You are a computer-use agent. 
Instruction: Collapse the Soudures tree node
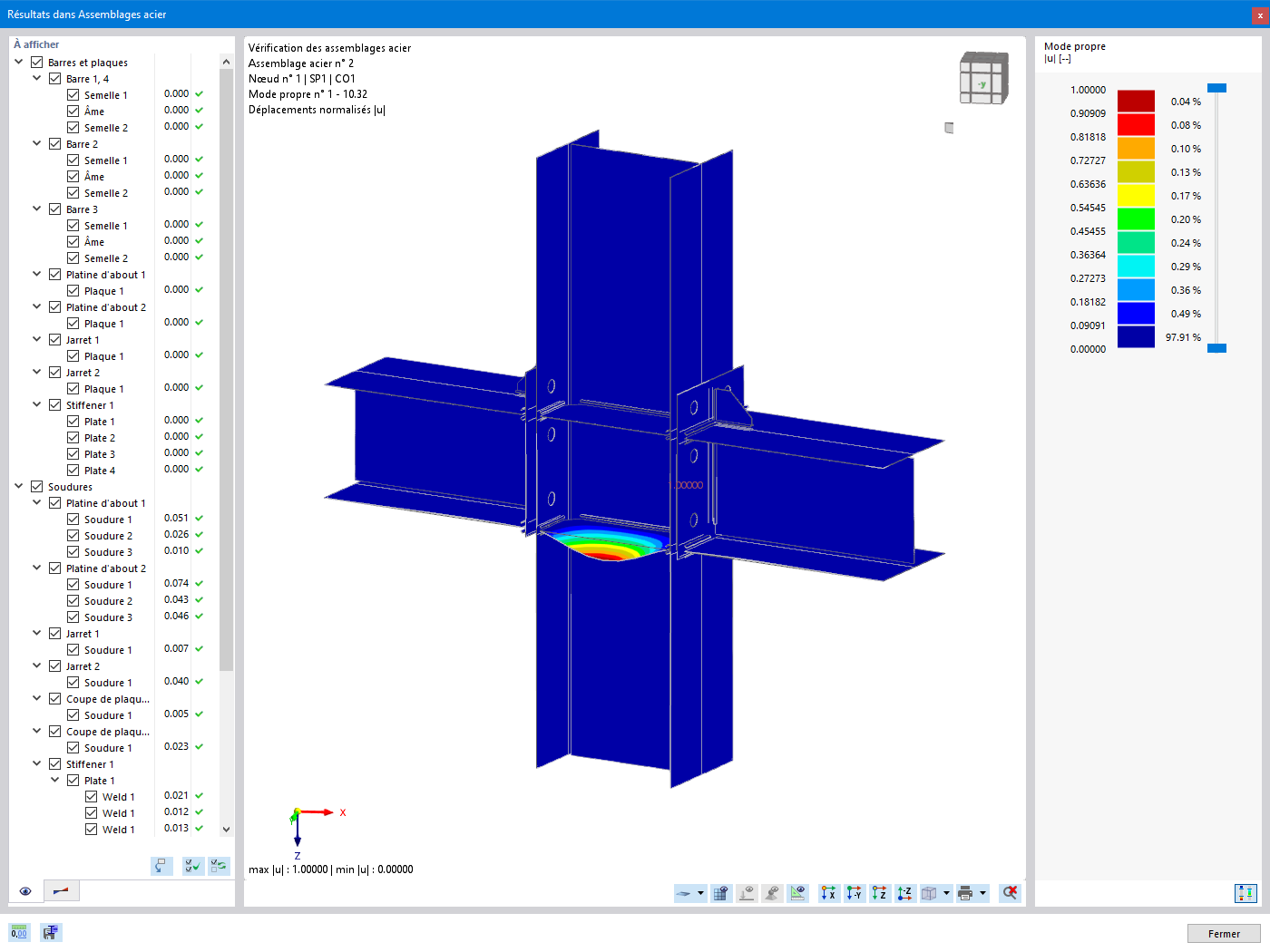click(19, 487)
